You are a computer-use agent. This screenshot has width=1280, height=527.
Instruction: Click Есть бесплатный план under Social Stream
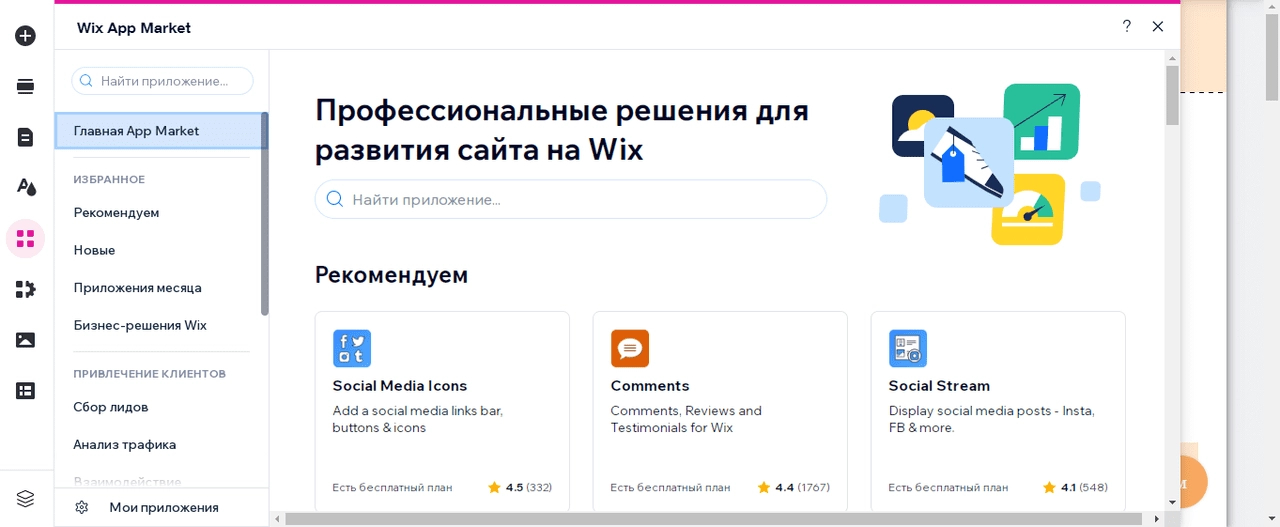pos(948,488)
